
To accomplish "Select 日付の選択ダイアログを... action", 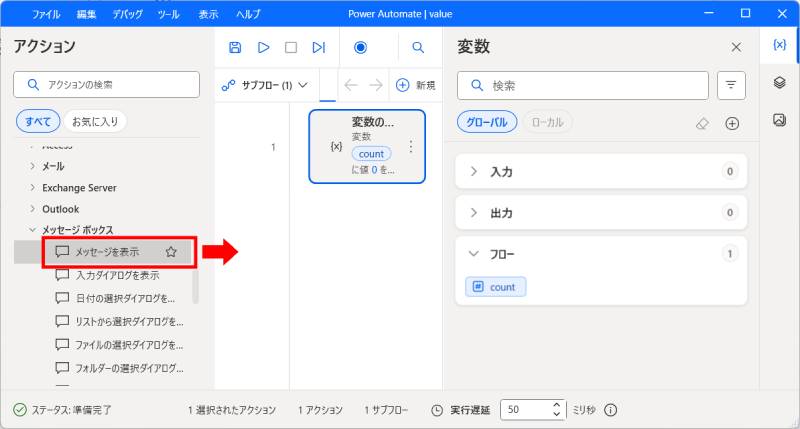I will click(117, 298).
